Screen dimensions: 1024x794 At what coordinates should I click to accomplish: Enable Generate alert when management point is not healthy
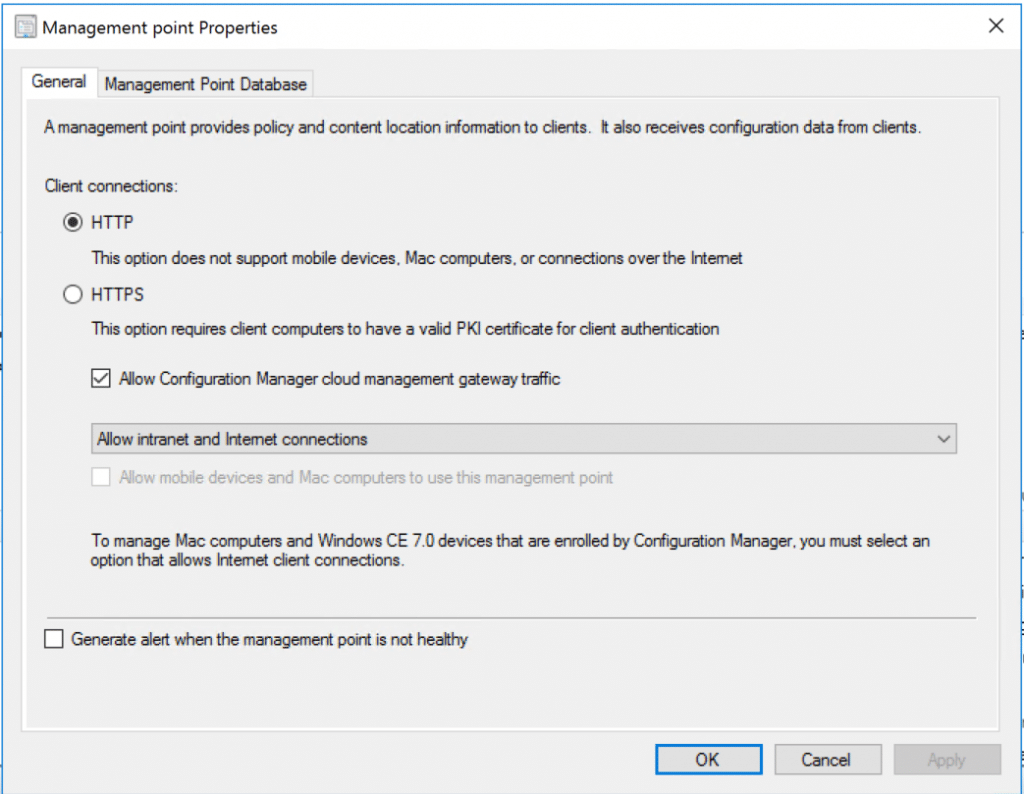point(56,637)
